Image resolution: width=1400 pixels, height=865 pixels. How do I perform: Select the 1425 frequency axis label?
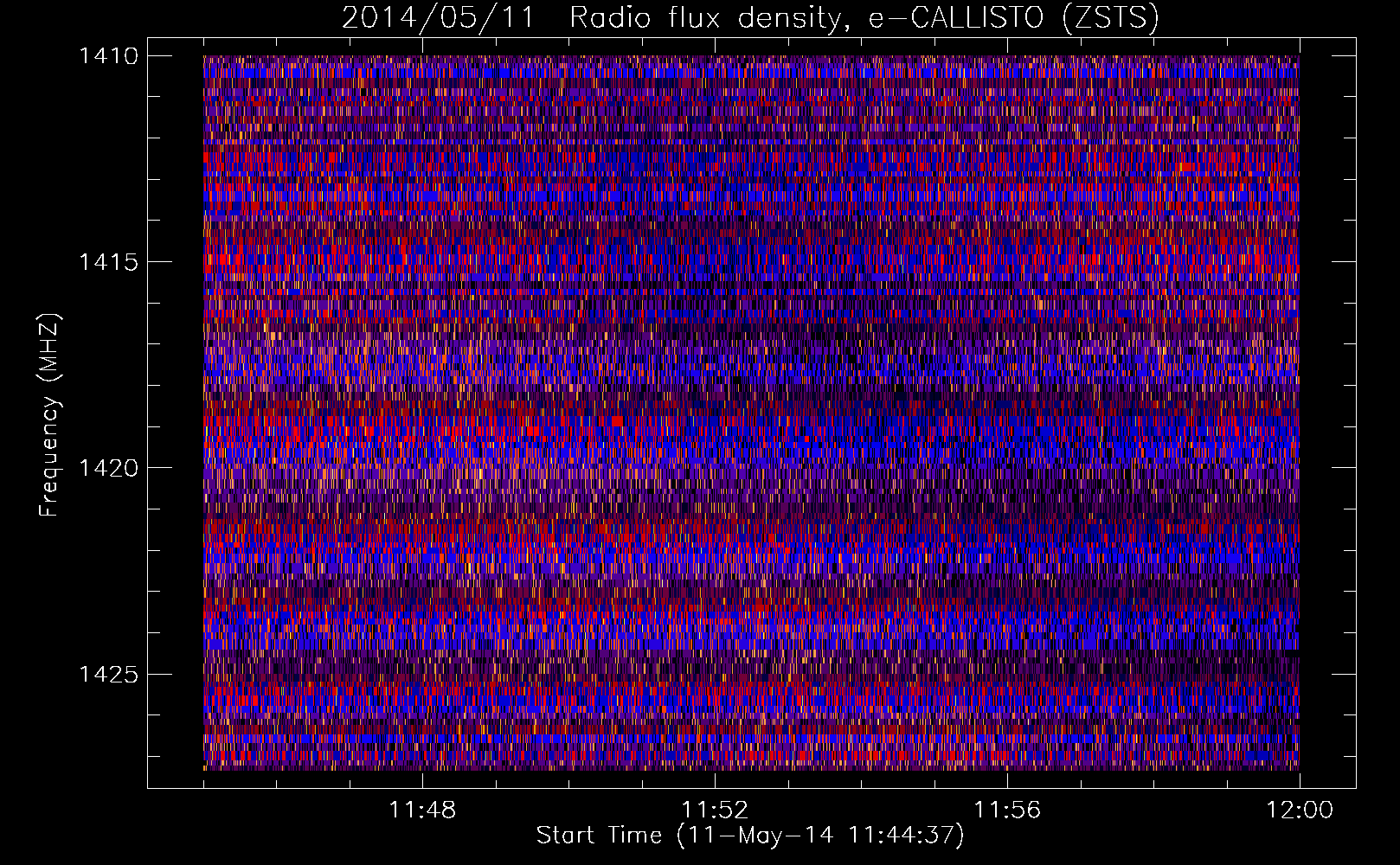(108, 674)
